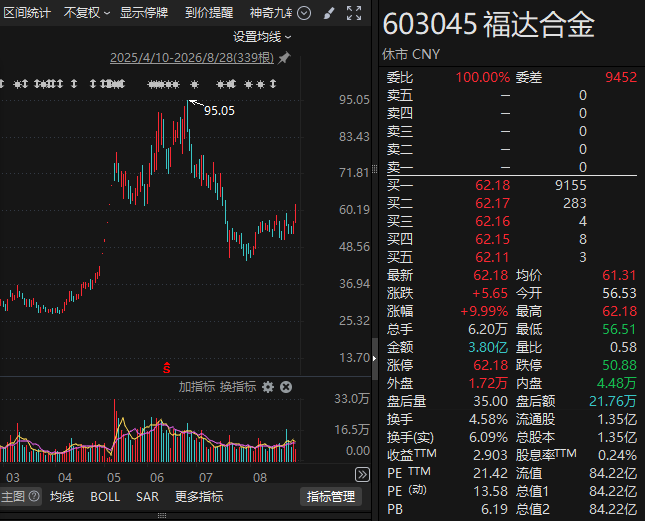Click 盘后额 value 21.76万
The height and width of the screenshot is (521, 645).
pos(613,401)
